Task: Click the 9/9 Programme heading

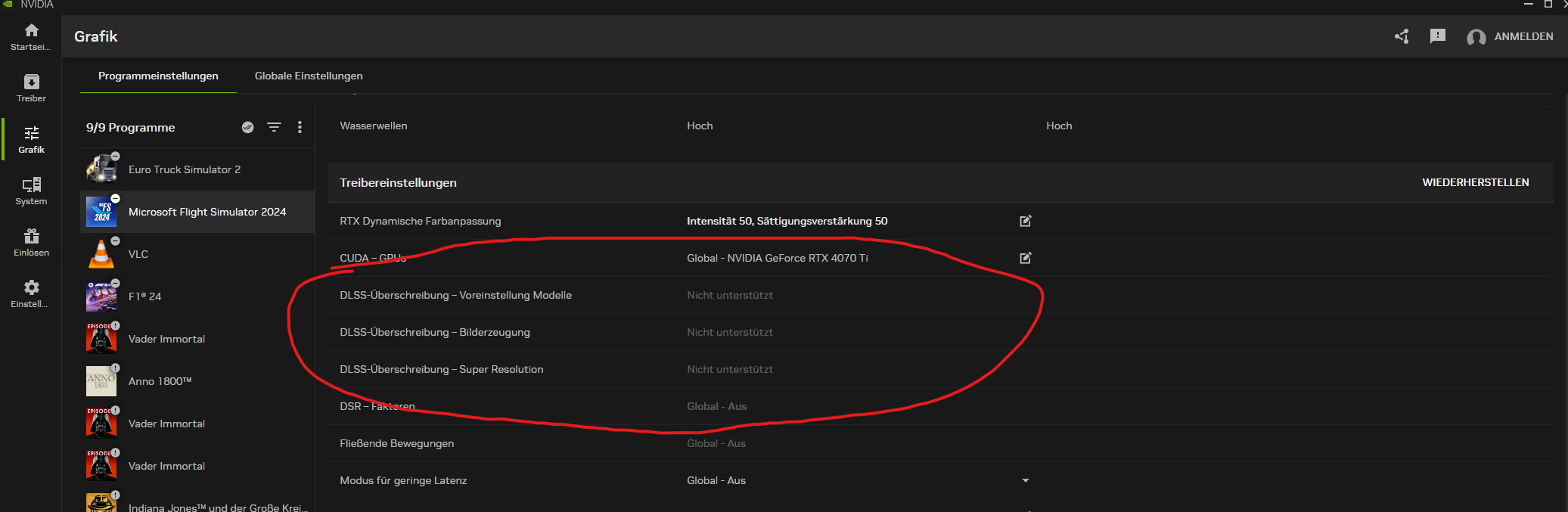Action: tap(130, 127)
